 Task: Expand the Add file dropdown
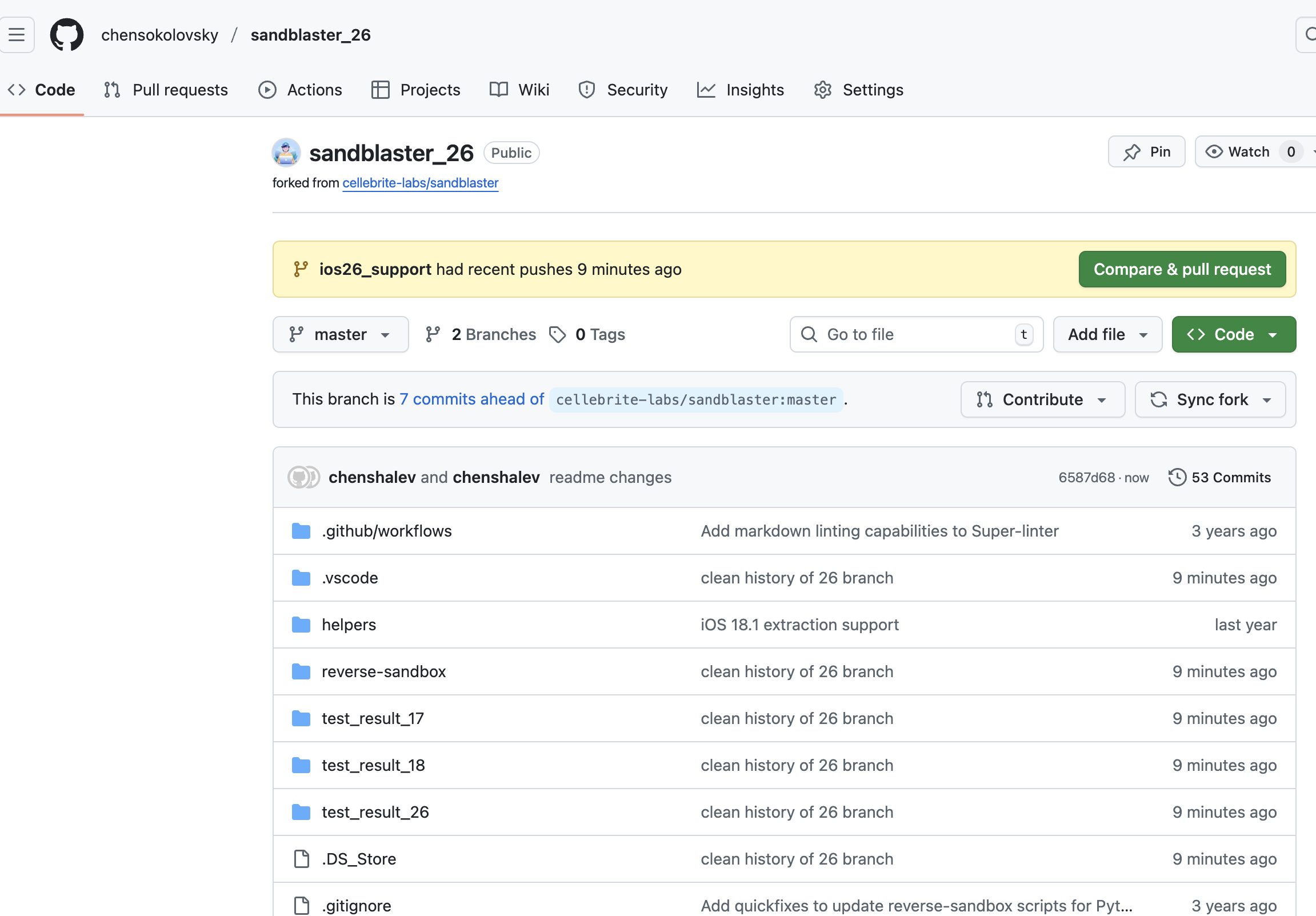coord(1107,334)
